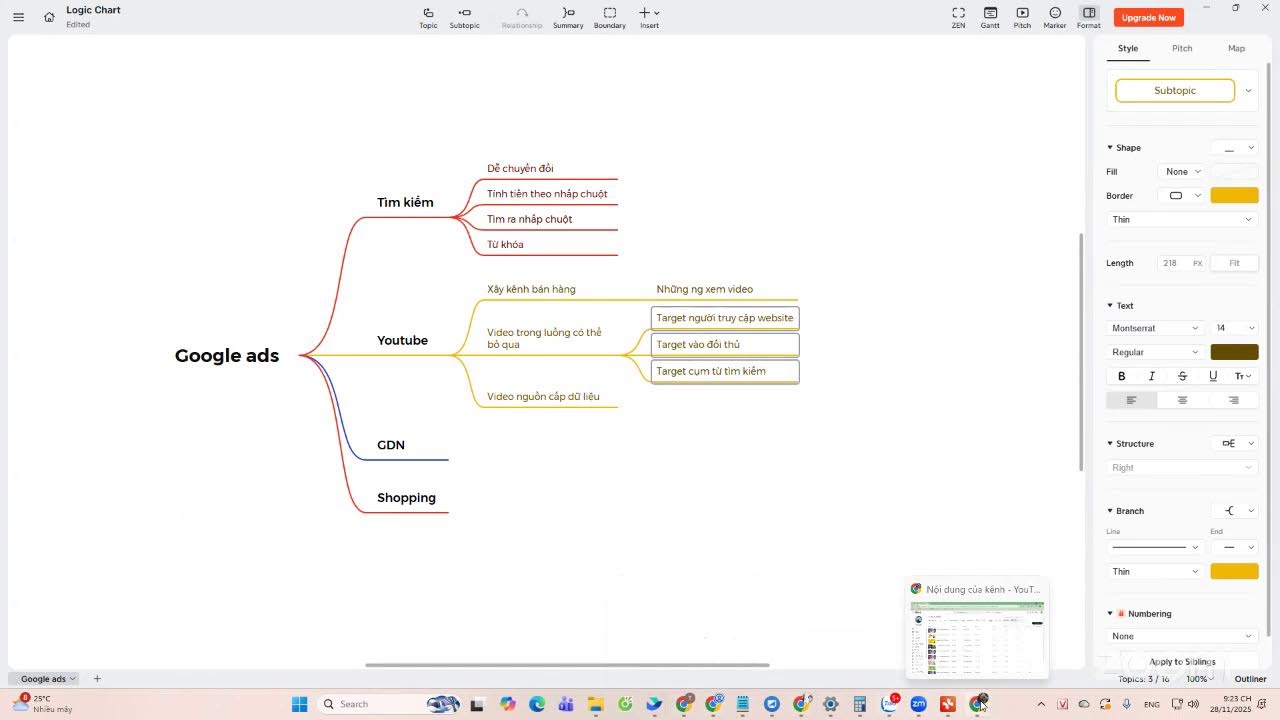Open the hamburger main menu
Image resolution: width=1280 pixels, height=720 pixels.
[x=18, y=17]
